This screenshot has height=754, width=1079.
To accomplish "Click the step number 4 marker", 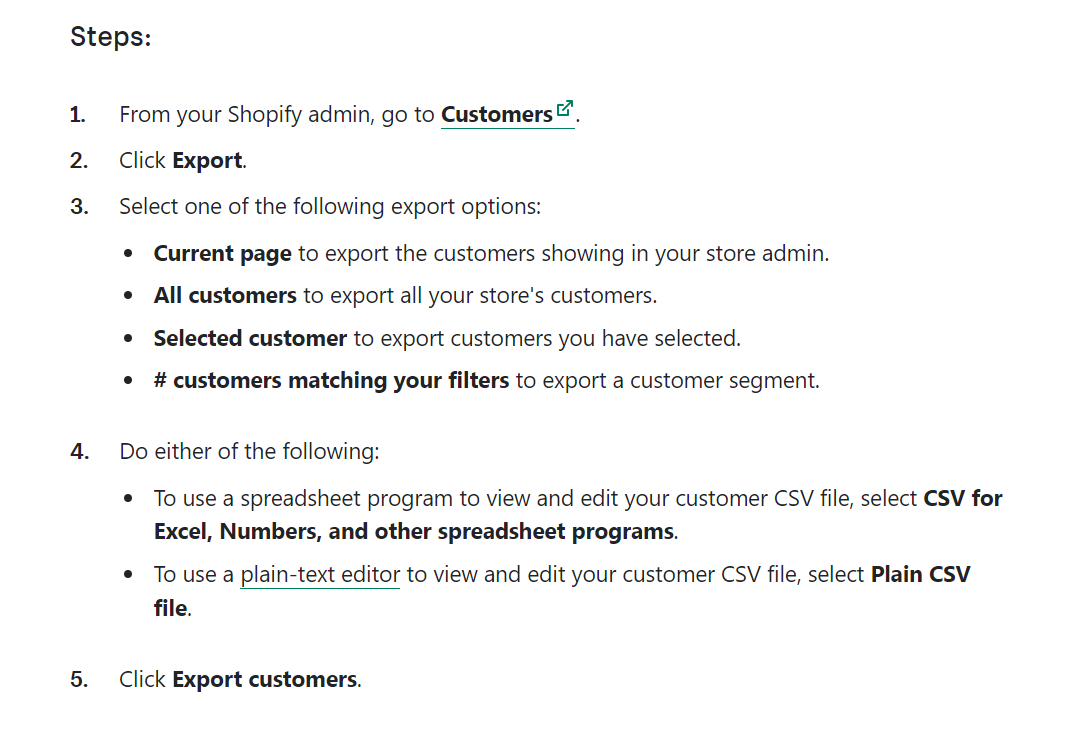I will click(79, 452).
